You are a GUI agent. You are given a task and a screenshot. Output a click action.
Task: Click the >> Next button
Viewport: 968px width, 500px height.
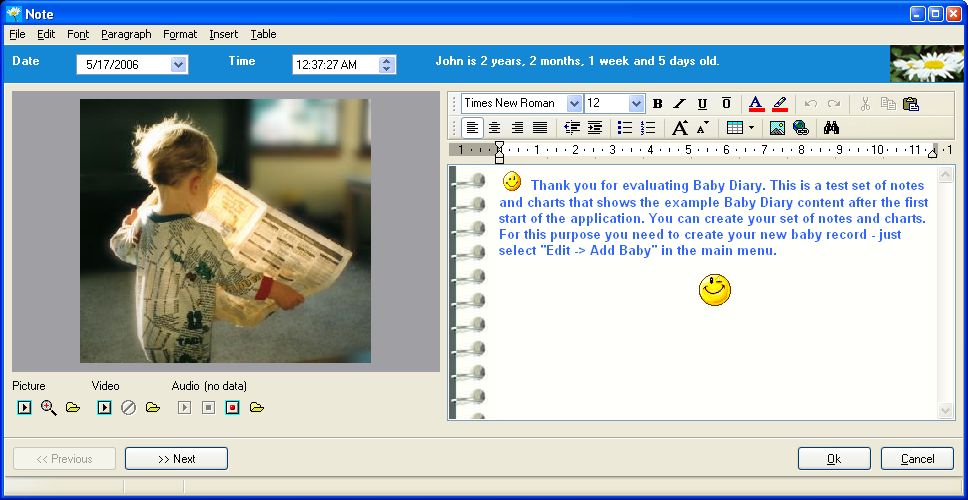(176, 459)
